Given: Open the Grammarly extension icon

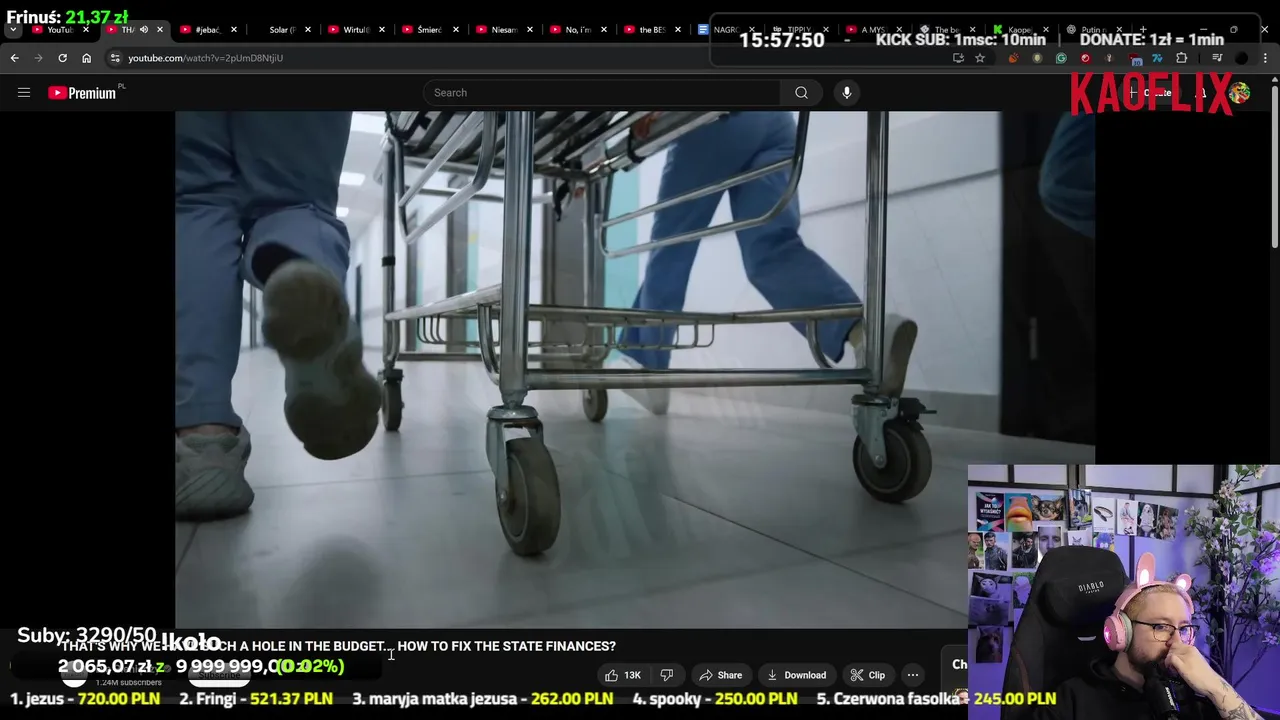Looking at the screenshot, I should coord(1061,58).
